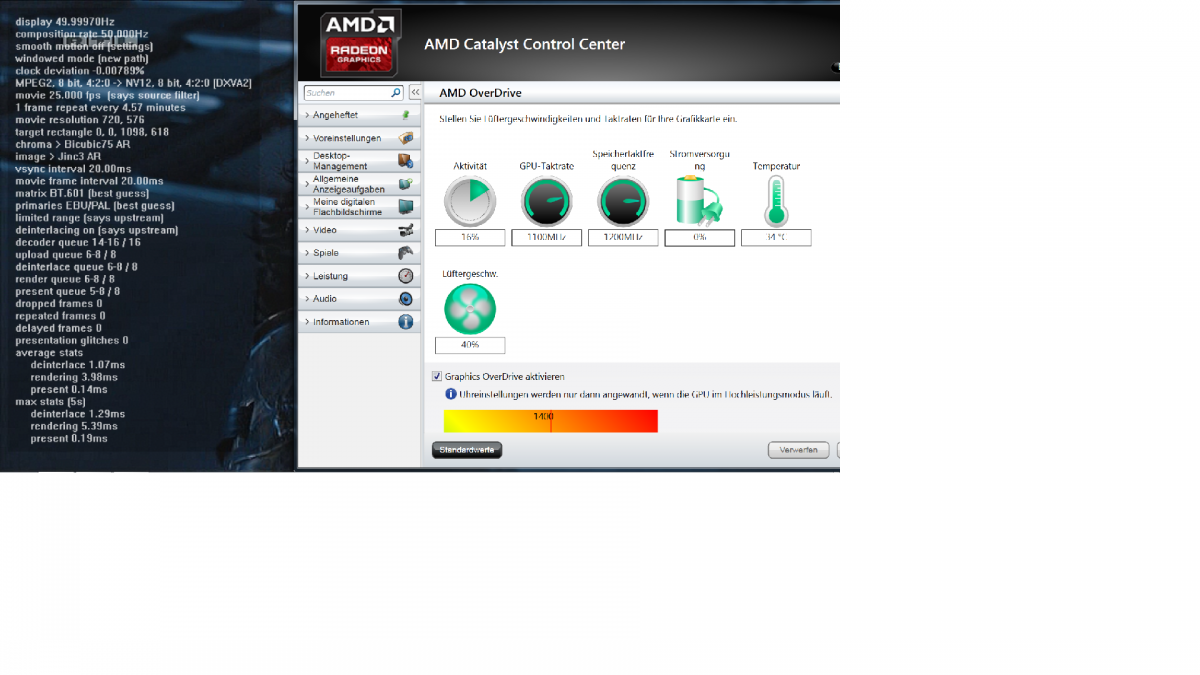Click the 'image > Jinc3 AR' overlay line
Screen dimensions: 1200x675
(x=58, y=156)
